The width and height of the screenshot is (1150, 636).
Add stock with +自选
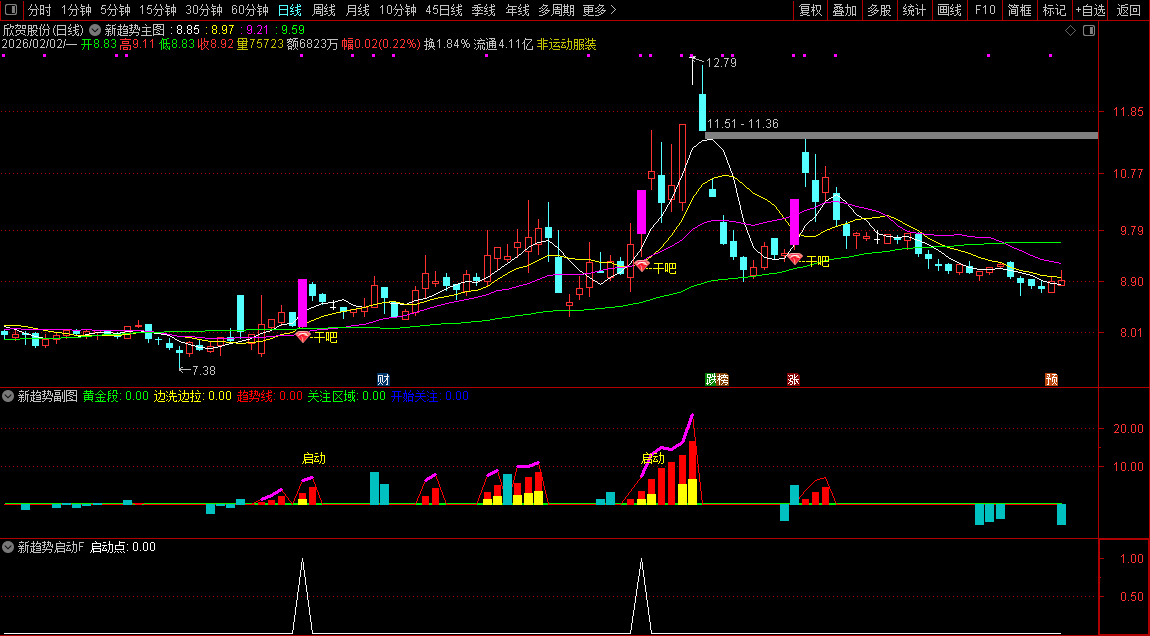[x=1090, y=10]
